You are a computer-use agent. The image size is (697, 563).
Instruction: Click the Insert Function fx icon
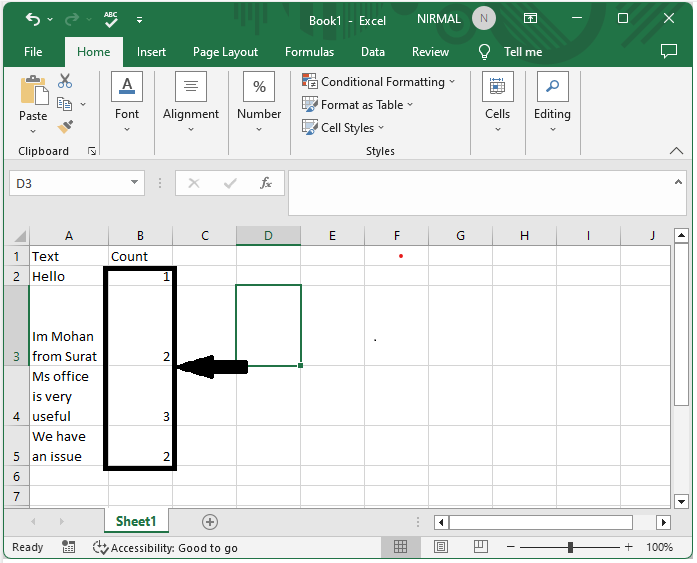click(x=265, y=183)
